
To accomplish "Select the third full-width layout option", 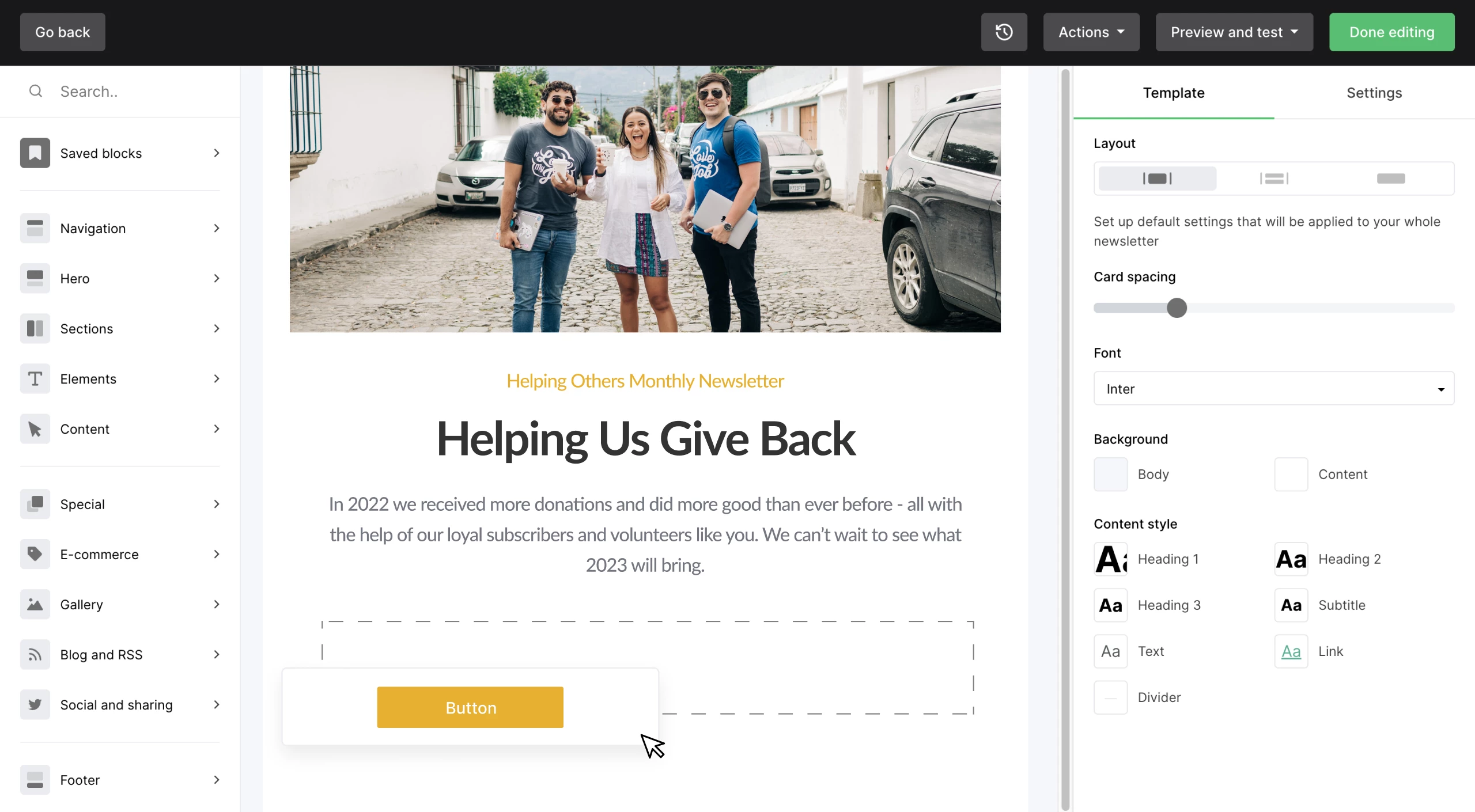I will [x=1391, y=179].
